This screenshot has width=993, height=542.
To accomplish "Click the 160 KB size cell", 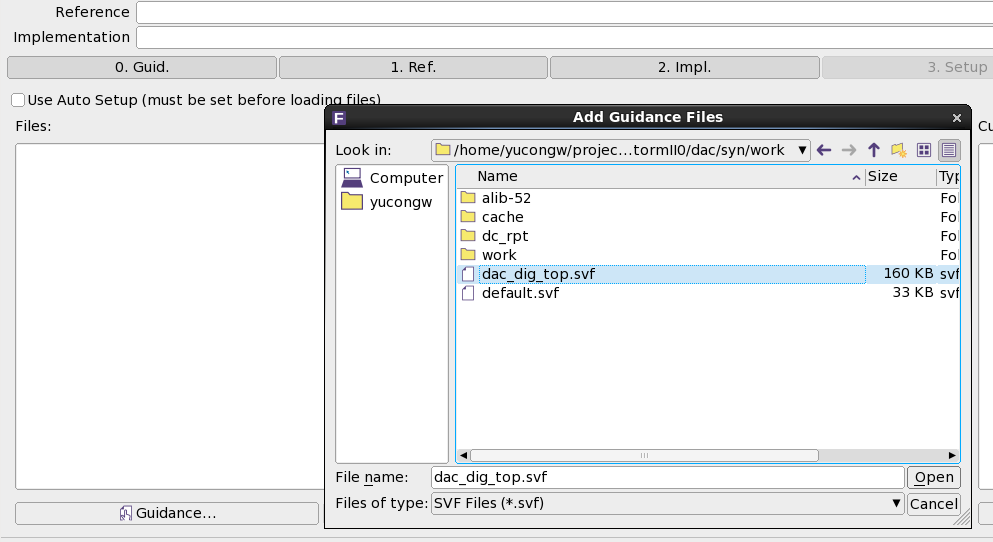I will pos(901,274).
